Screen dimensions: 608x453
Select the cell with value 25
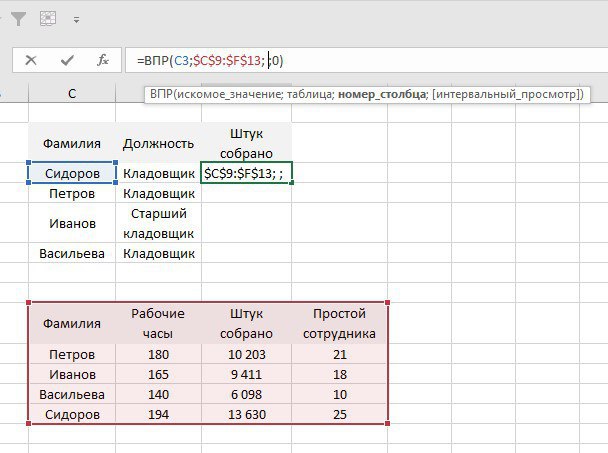[x=339, y=414]
